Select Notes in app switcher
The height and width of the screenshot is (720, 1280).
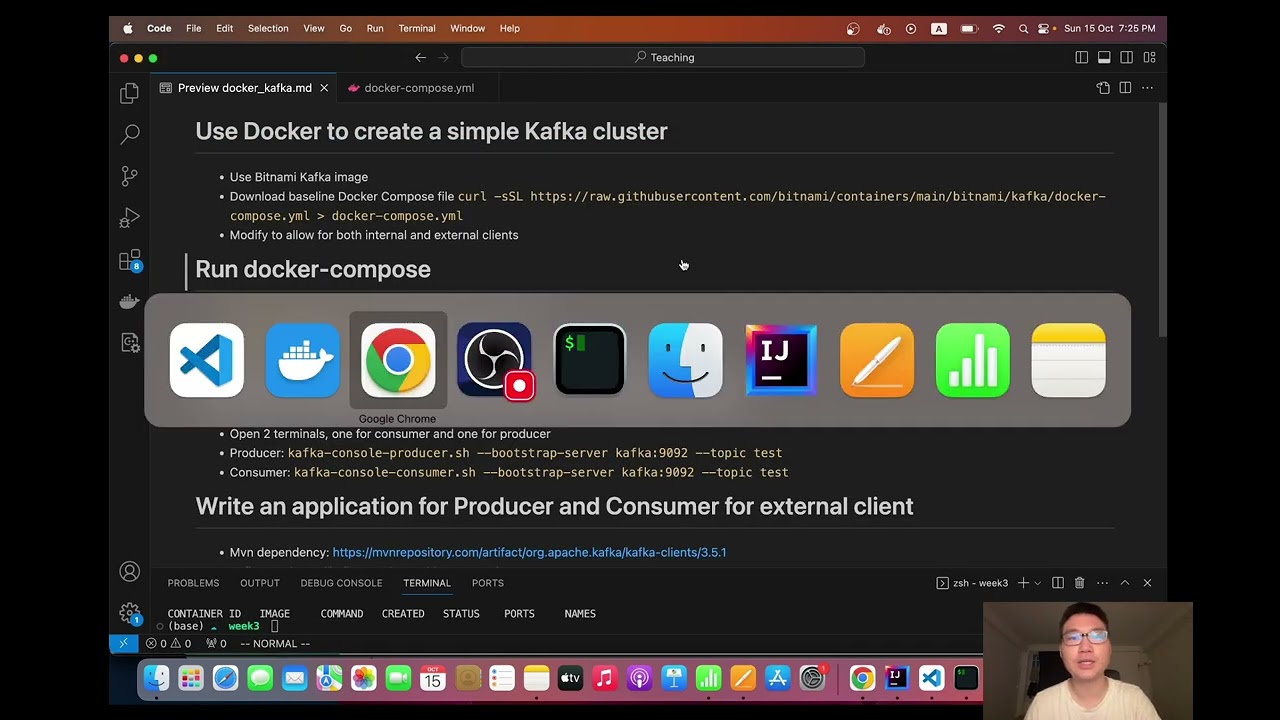[x=1068, y=360]
